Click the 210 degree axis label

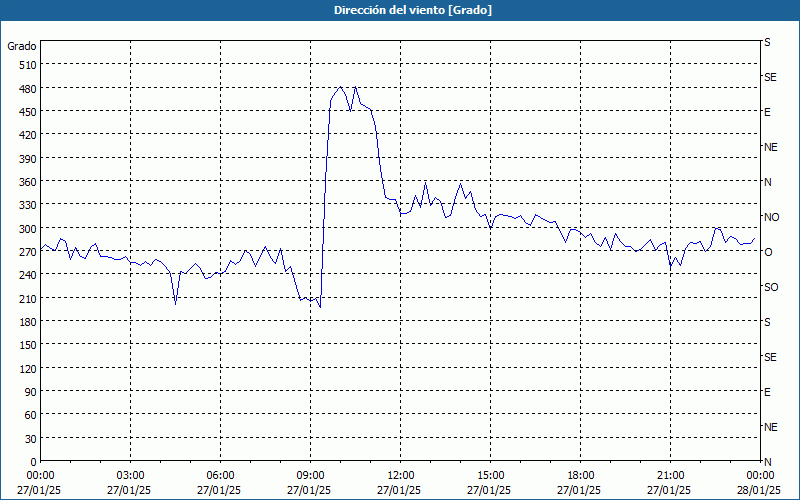(28, 298)
